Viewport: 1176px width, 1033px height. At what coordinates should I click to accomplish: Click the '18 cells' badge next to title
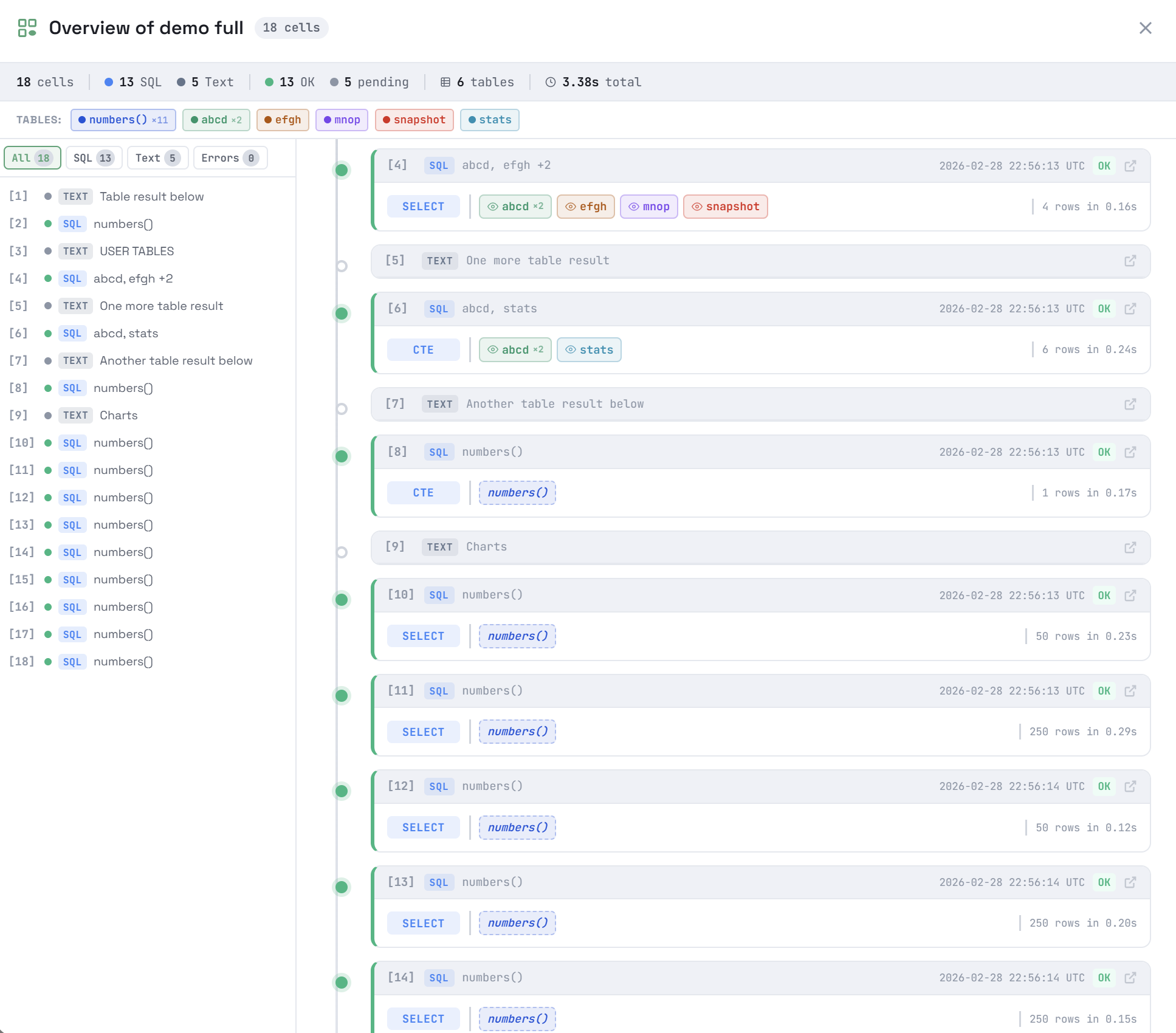292,28
